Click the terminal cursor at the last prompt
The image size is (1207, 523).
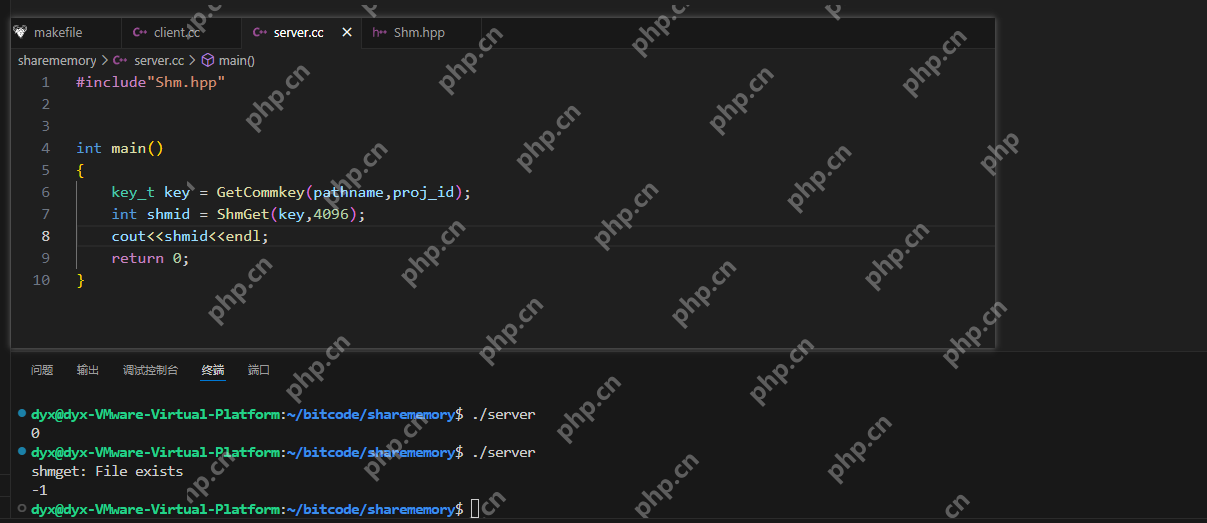[x=475, y=509]
